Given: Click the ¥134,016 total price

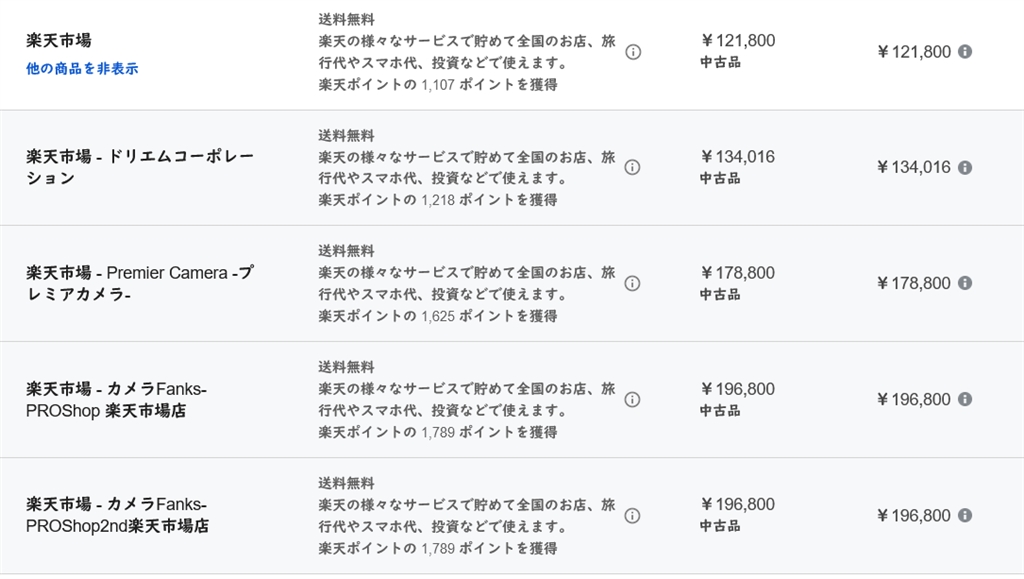Looking at the screenshot, I should pos(914,168).
